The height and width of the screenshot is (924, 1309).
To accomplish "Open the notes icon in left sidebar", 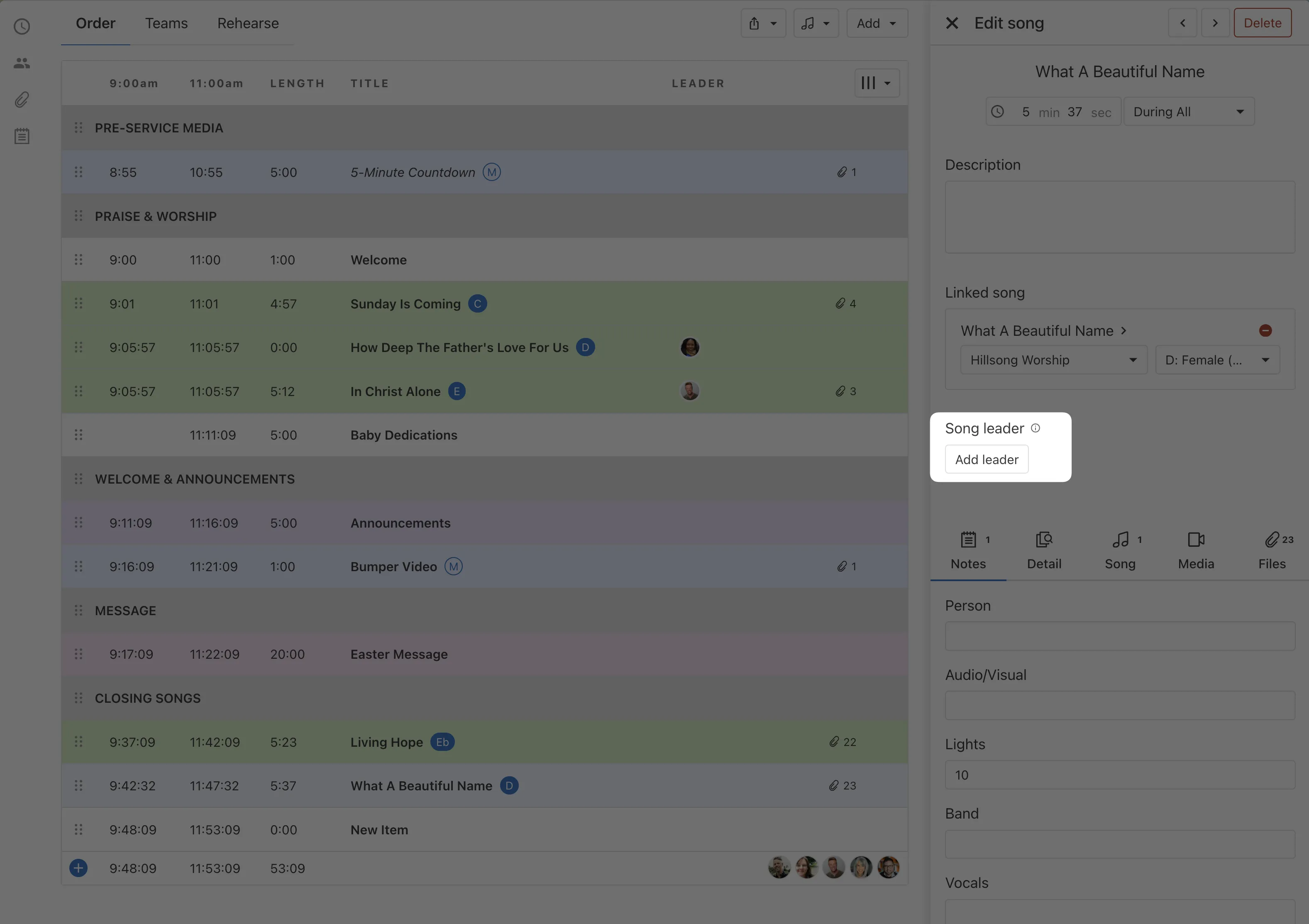I will coord(22,136).
